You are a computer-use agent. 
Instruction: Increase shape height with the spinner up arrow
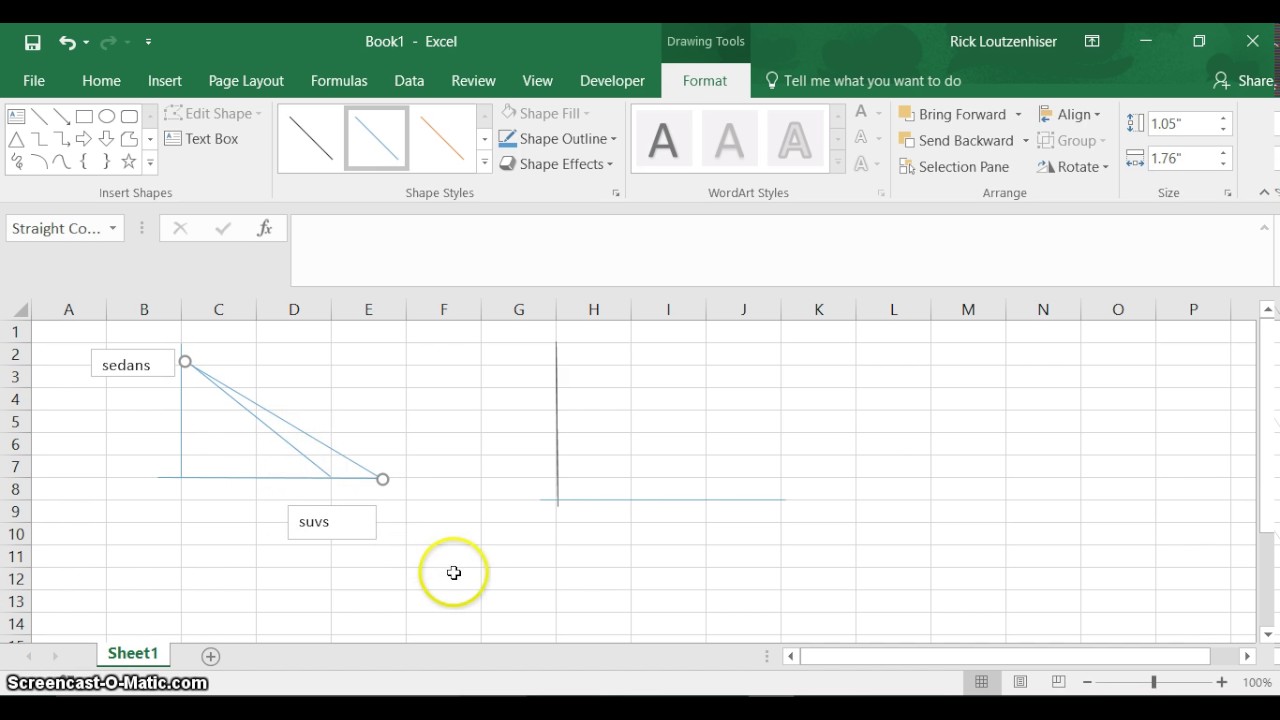click(1223, 118)
